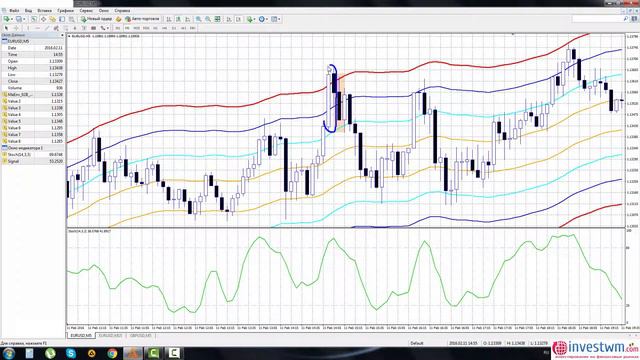Open the indicators list icon
Screen dimensions: 640x360
click(x=250, y=19)
